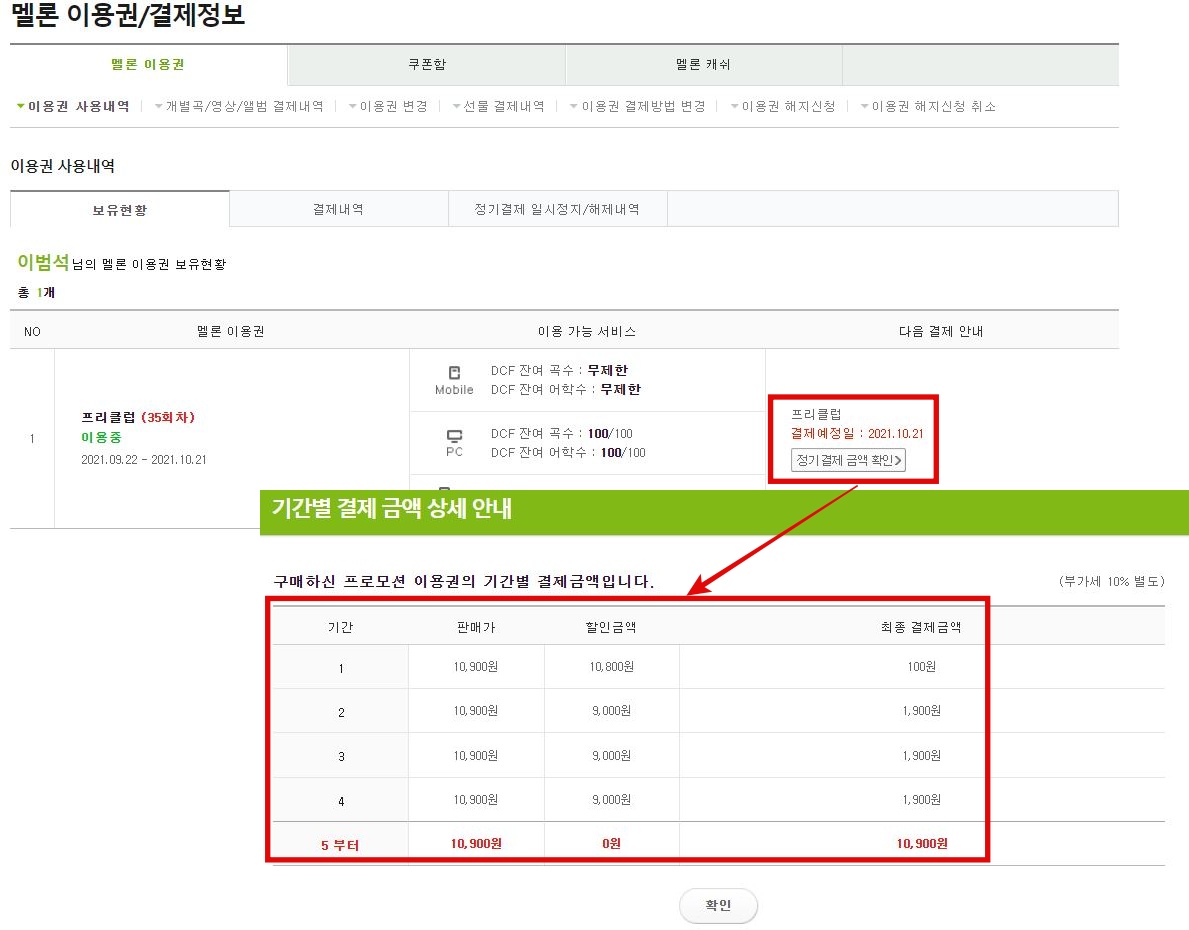This screenshot has height=930, width=1189.
Task: Open the 멜론 캐쉬 tab
Action: [704, 64]
